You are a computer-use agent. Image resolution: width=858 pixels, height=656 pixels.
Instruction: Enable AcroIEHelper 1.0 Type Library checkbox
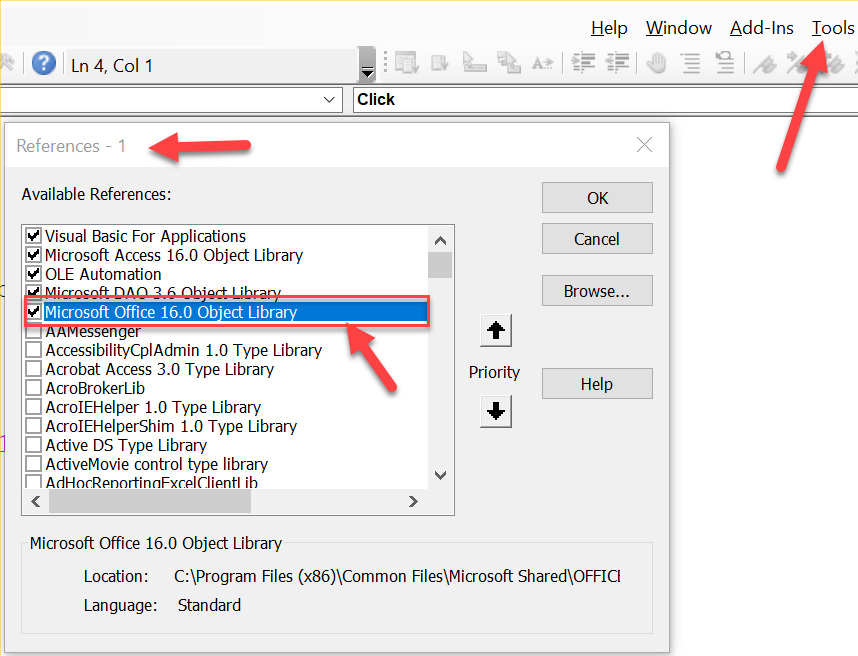[x=33, y=407]
